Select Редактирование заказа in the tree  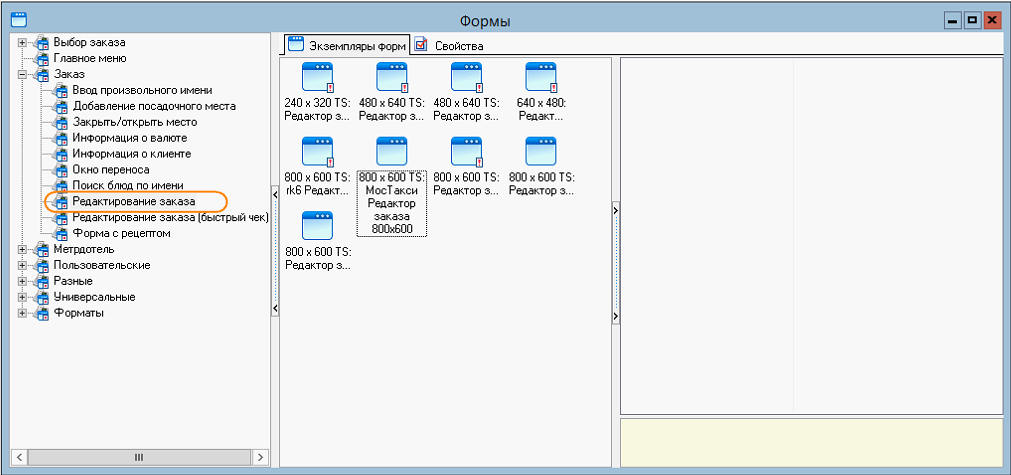133,202
